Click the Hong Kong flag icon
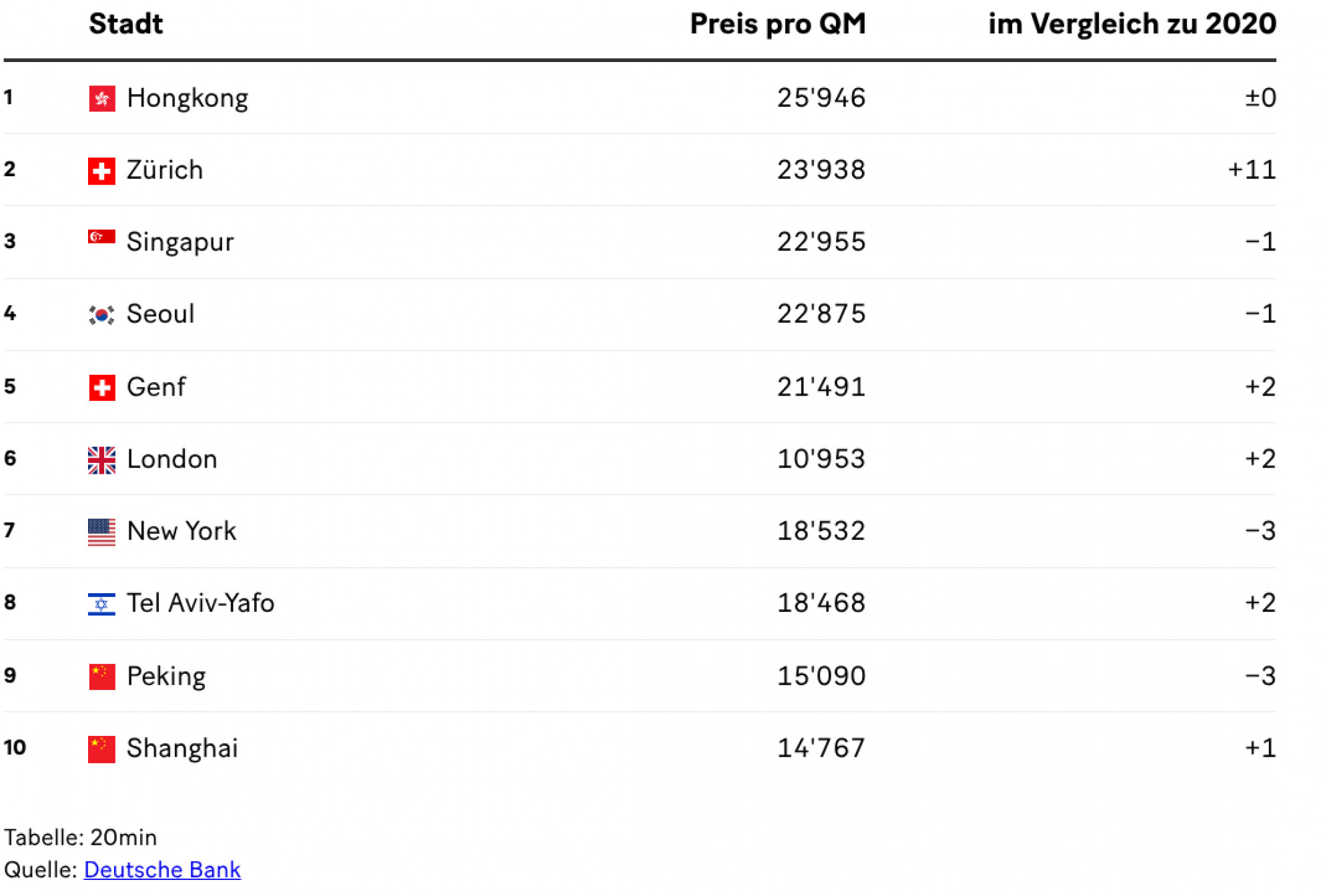The width and height of the screenshot is (1321, 896). (101, 99)
